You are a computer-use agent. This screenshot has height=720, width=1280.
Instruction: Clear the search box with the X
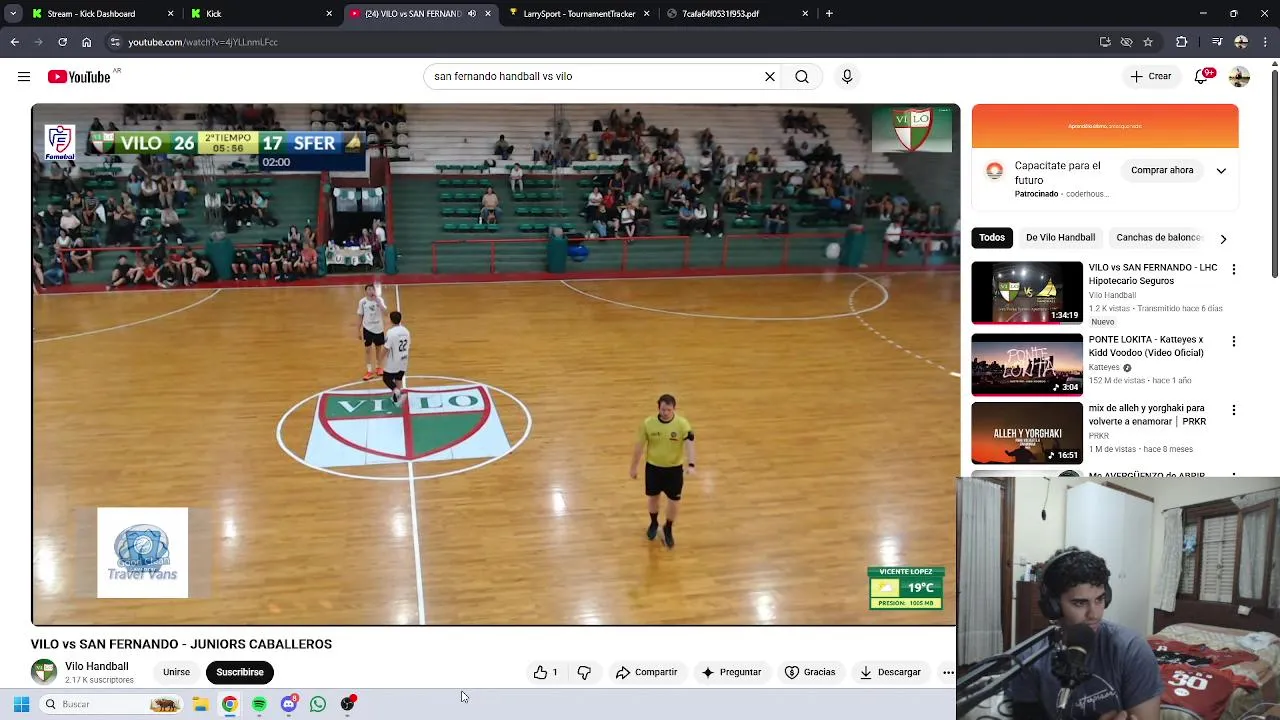[770, 76]
